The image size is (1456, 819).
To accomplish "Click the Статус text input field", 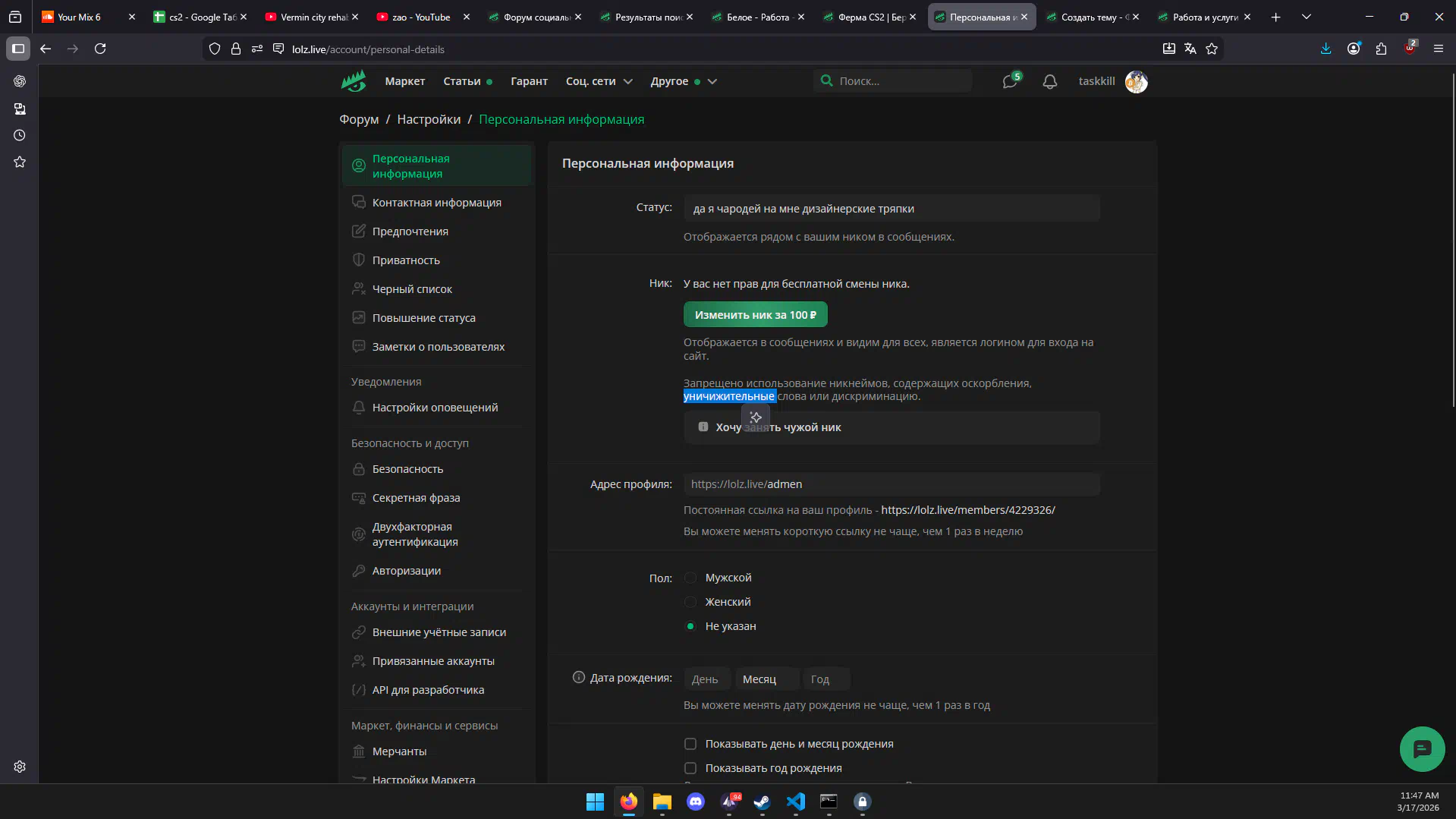I will tap(892, 209).
